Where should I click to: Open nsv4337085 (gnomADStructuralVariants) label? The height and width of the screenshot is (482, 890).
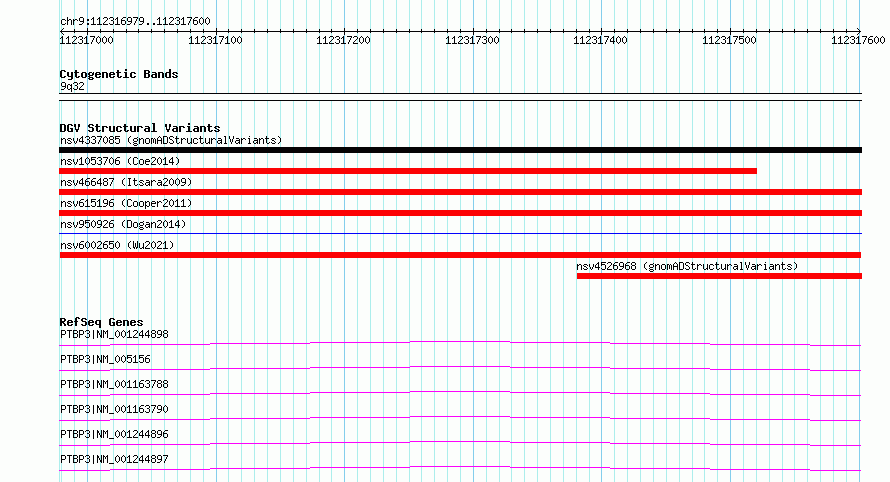[x=171, y=140]
